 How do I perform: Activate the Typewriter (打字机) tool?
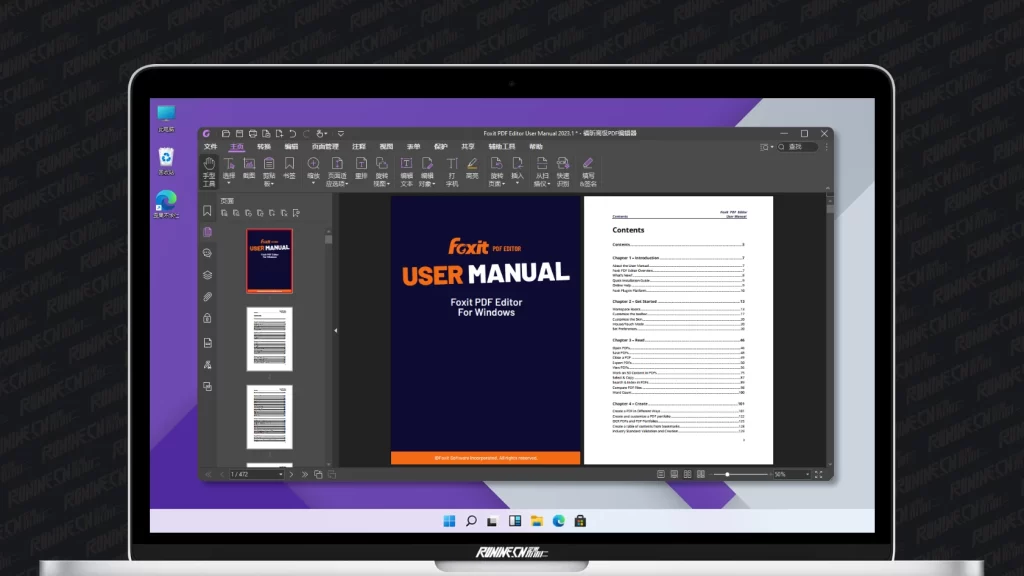click(x=451, y=167)
